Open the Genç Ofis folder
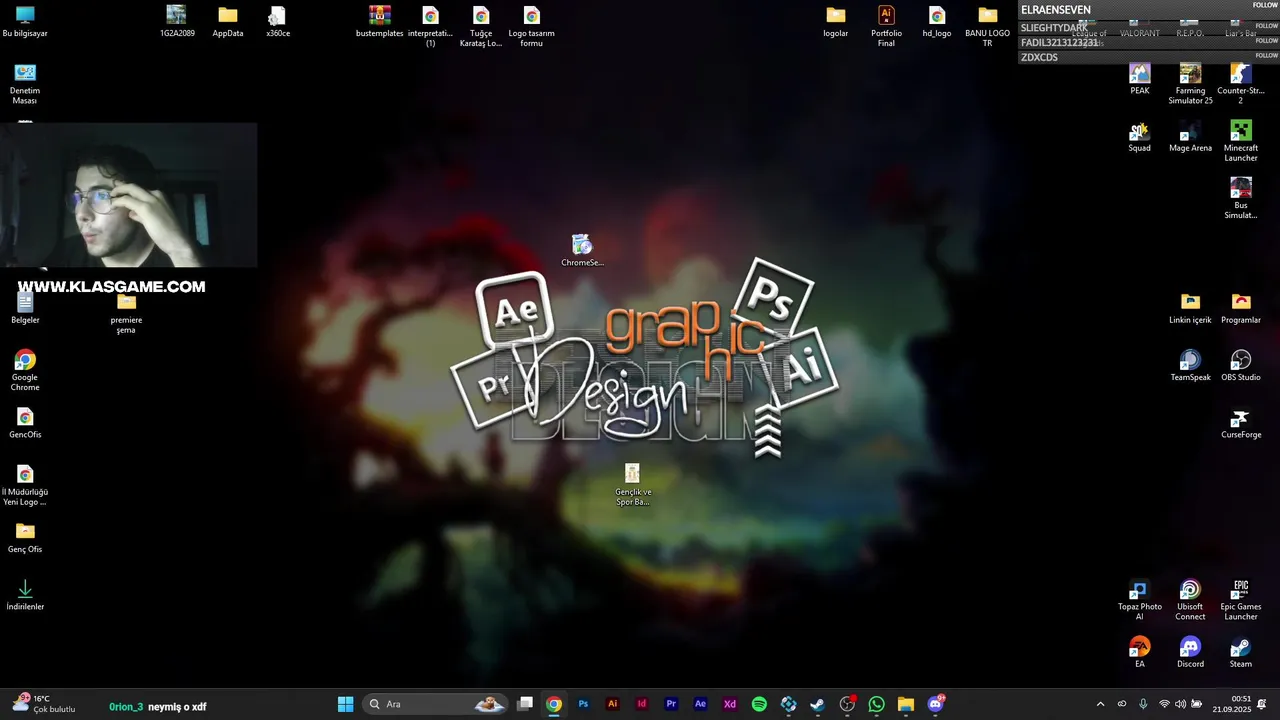The width and height of the screenshot is (1280, 720). click(x=25, y=537)
